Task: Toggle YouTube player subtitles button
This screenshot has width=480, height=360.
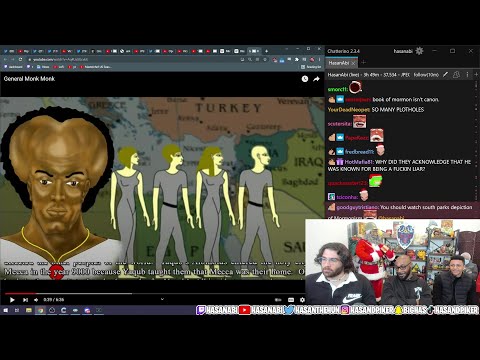Action: click(x=291, y=300)
